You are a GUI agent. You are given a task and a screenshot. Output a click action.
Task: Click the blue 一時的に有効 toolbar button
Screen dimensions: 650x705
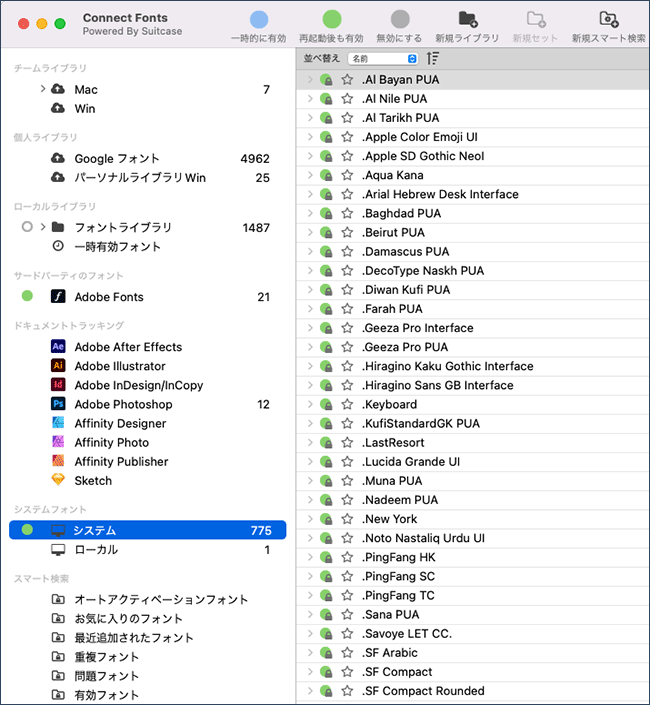click(259, 20)
